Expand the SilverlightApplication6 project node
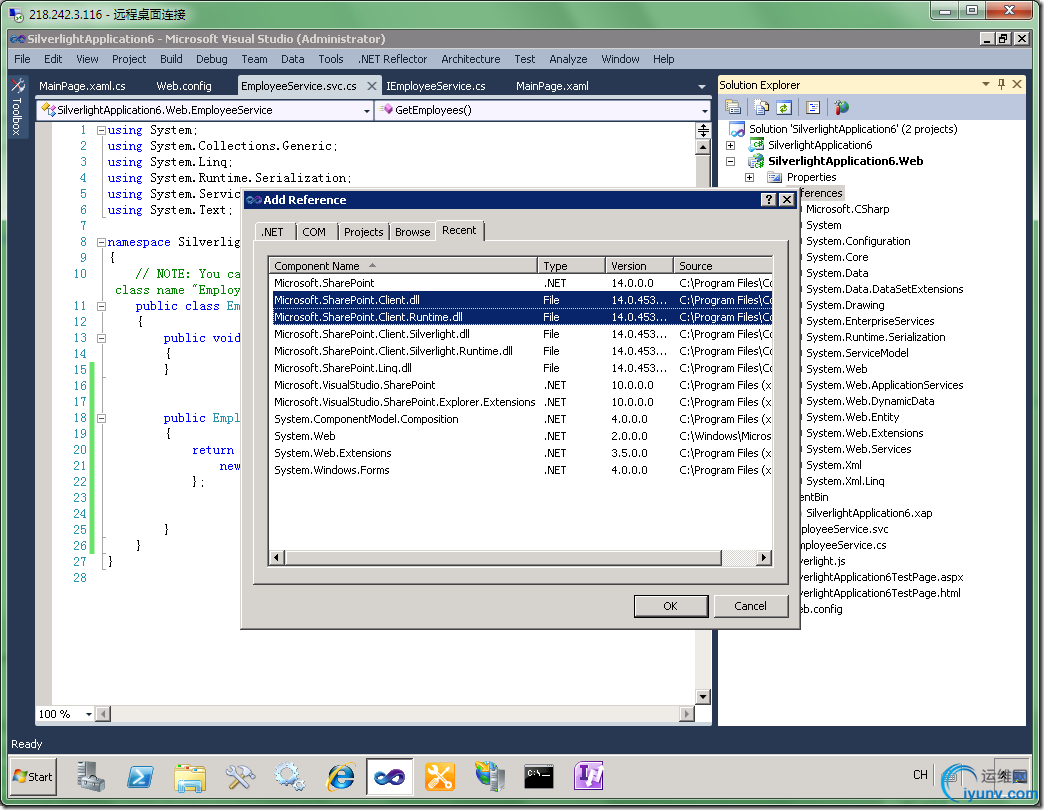 point(730,145)
